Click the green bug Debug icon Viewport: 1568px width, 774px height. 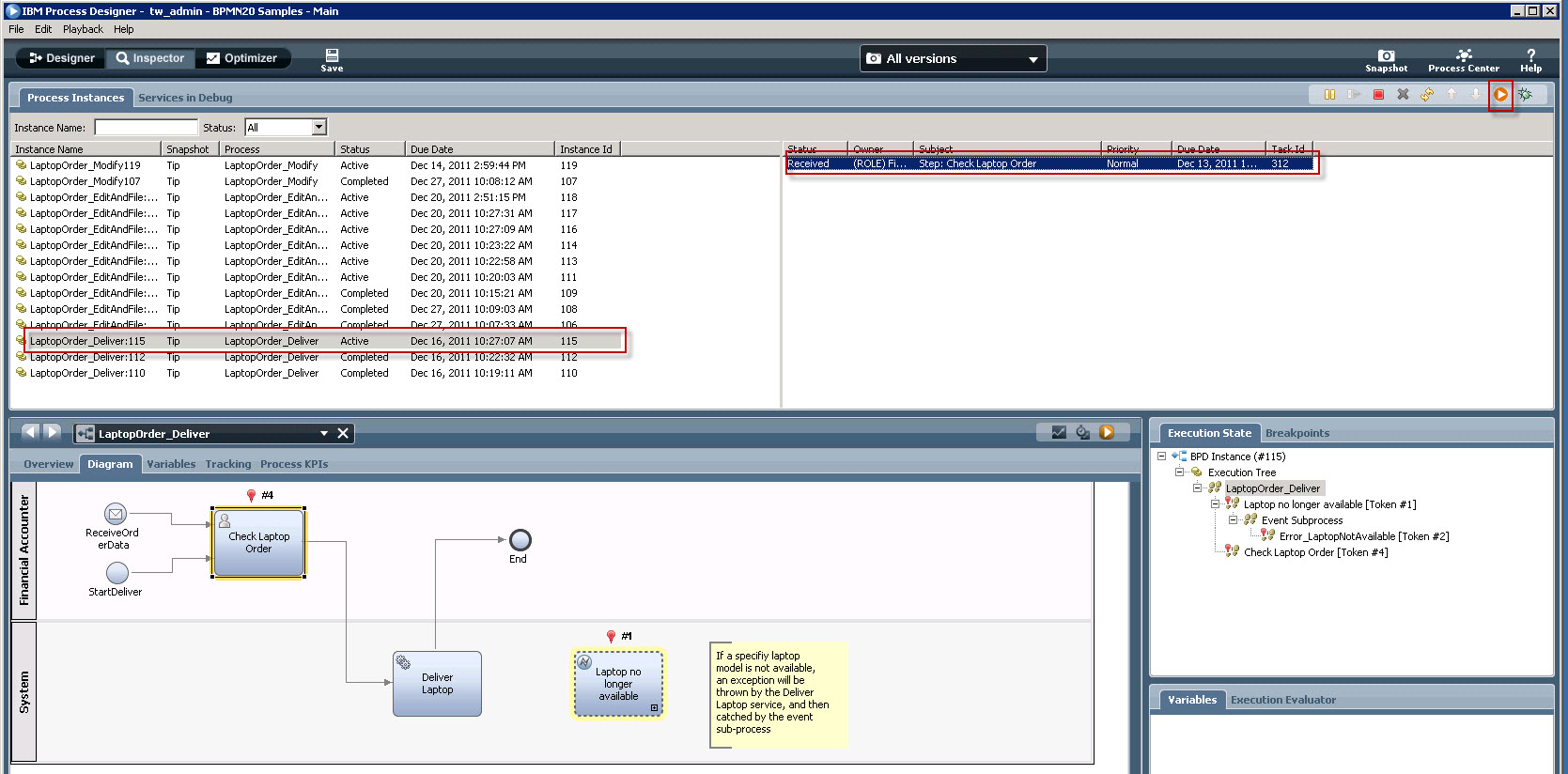pos(1525,95)
